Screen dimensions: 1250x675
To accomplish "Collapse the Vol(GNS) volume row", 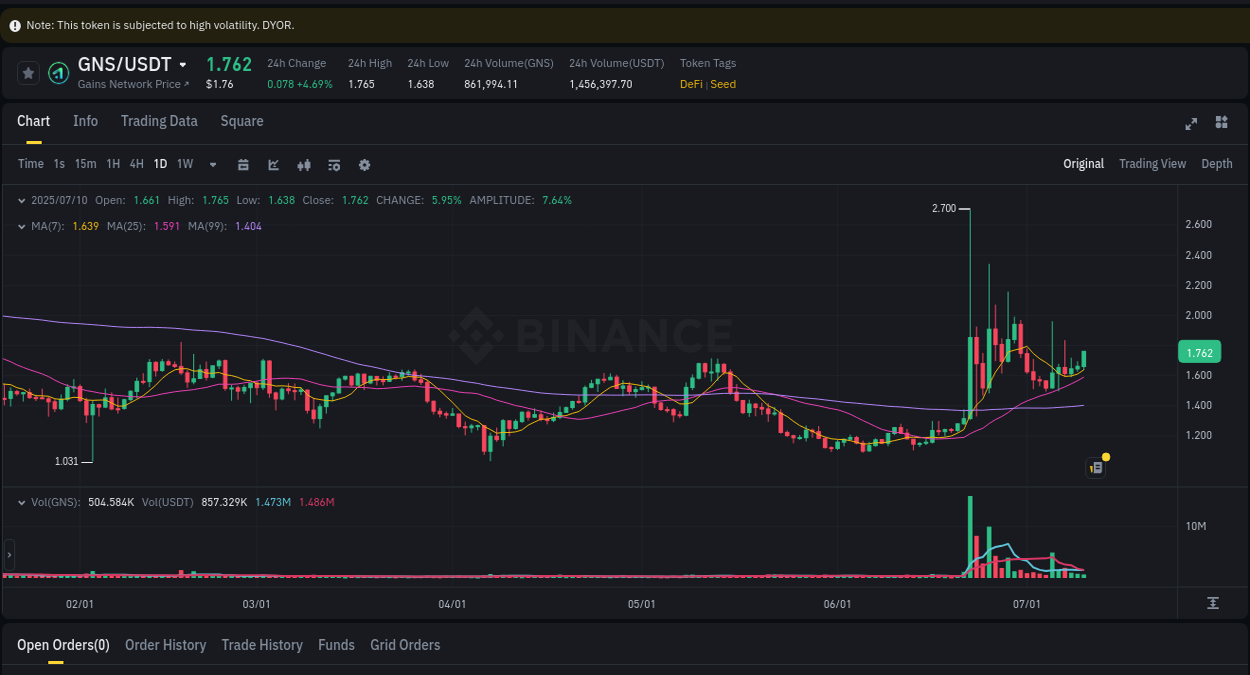I will (x=22, y=501).
